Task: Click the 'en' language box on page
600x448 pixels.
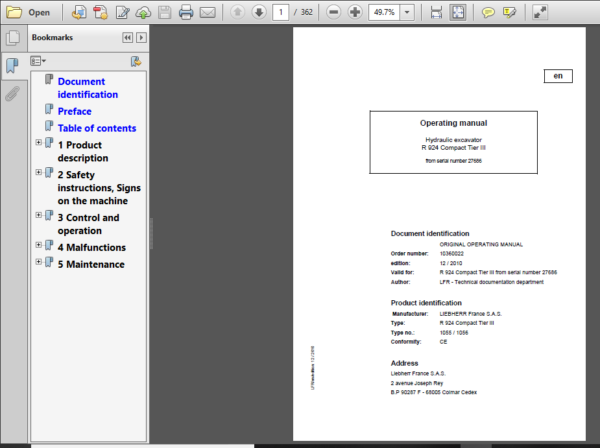Action: point(558,76)
